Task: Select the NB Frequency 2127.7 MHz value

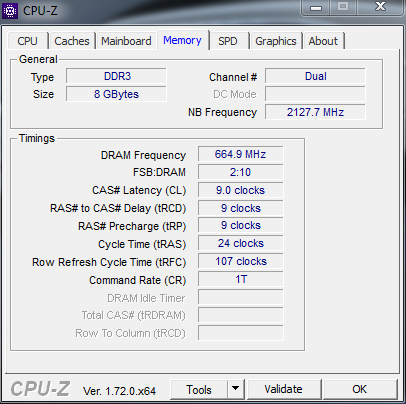Action: pos(315,112)
